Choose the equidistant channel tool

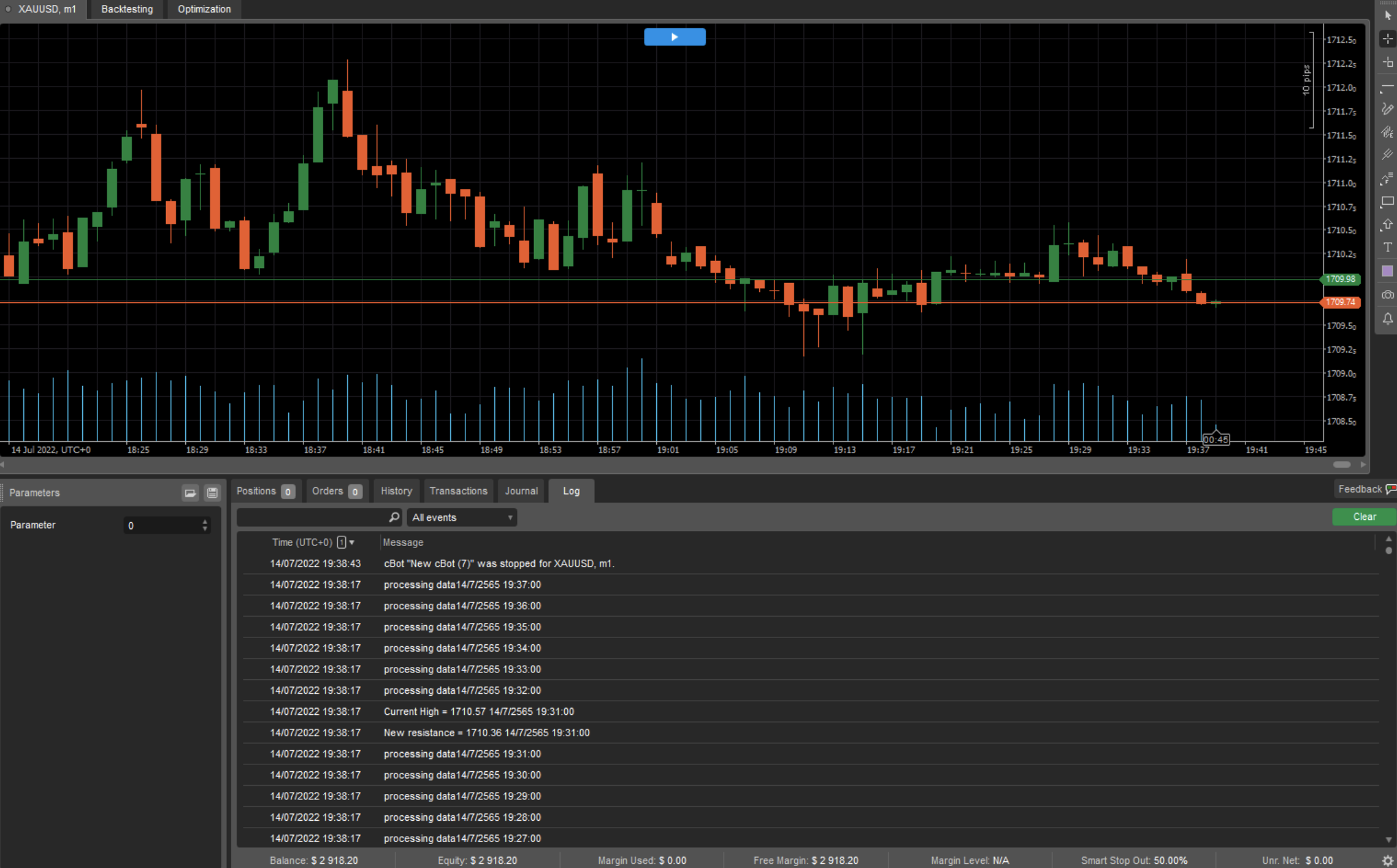(1388, 132)
